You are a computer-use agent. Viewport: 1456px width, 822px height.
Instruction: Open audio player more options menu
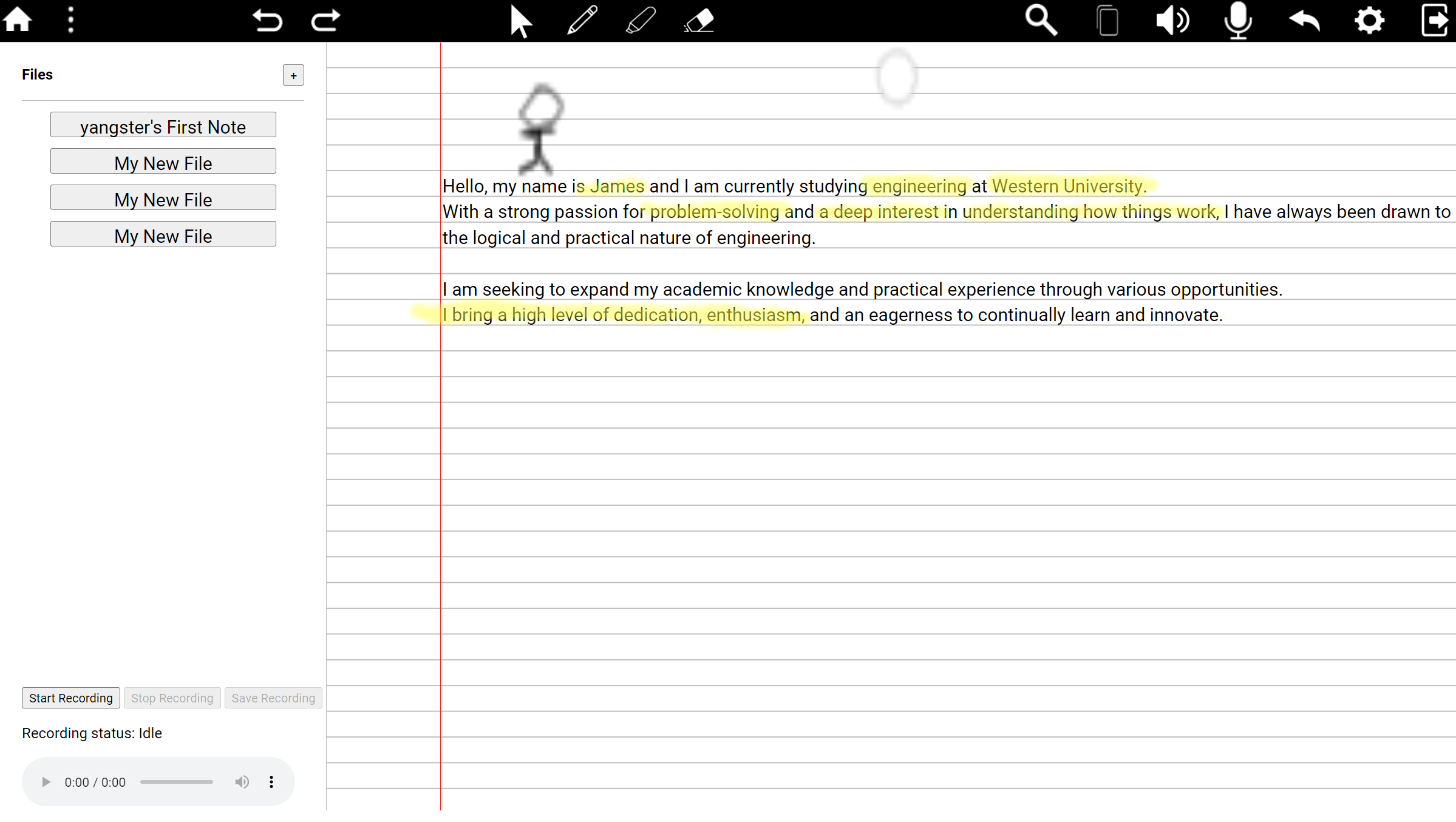coord(271,782)
